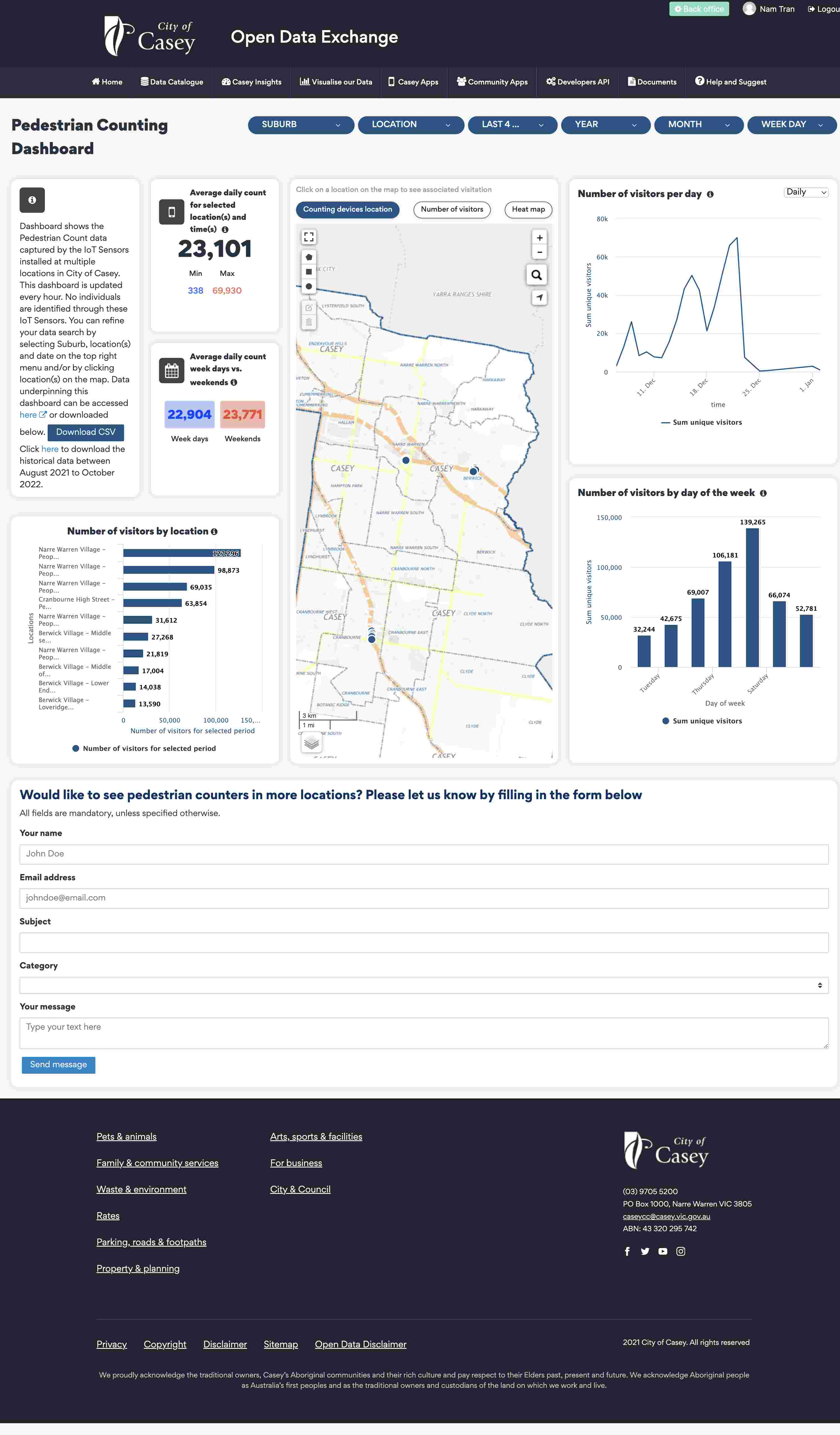
Task: Select the polygon draw tool on map
Action: [x=308, y=257]
